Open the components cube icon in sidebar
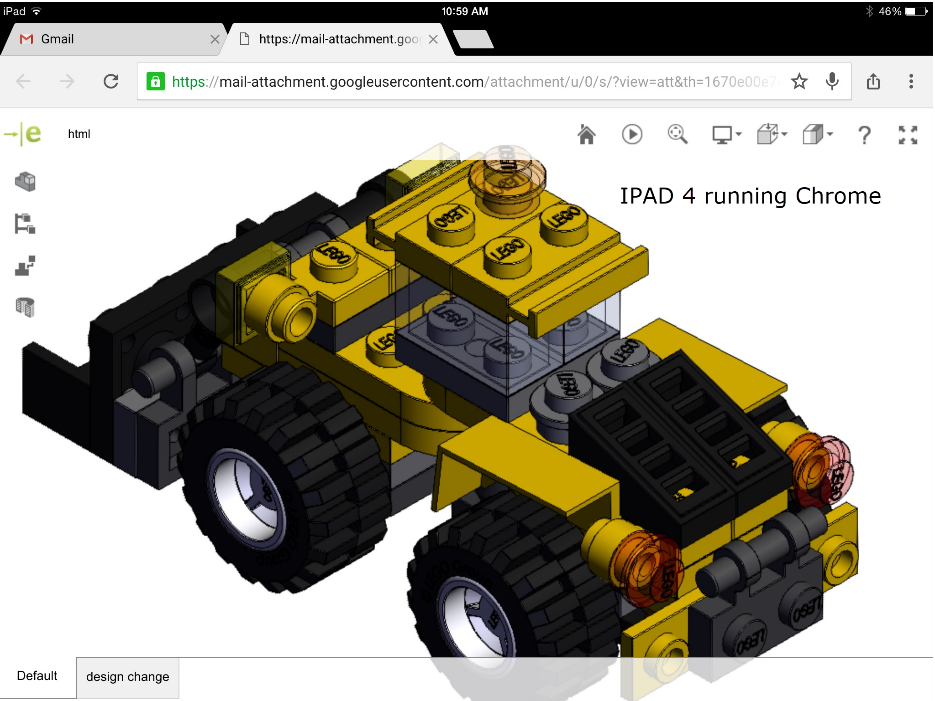Image resolution: width=935 pixels, height=701 pixels. [25, 181]
